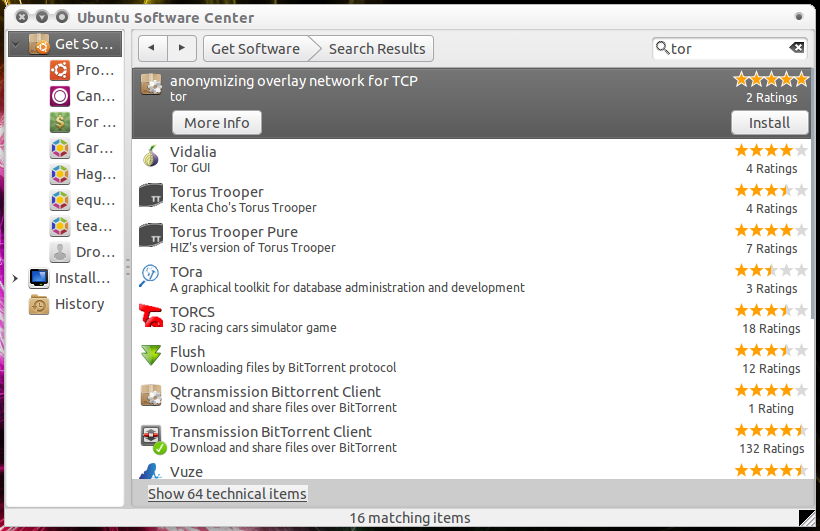Select the Vuze title text

point(186,471)
